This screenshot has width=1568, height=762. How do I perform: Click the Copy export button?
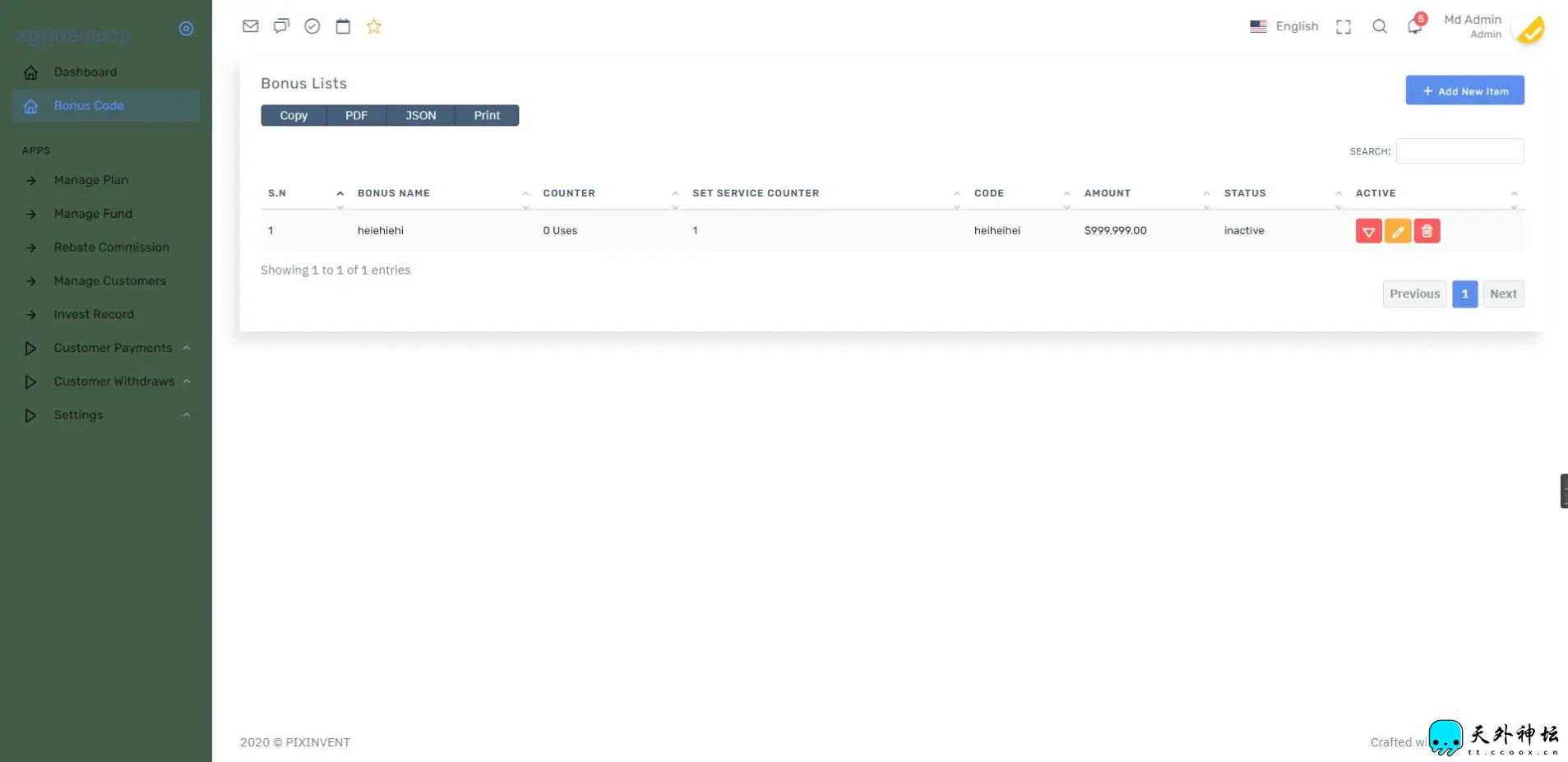click(x=294, y=115)
